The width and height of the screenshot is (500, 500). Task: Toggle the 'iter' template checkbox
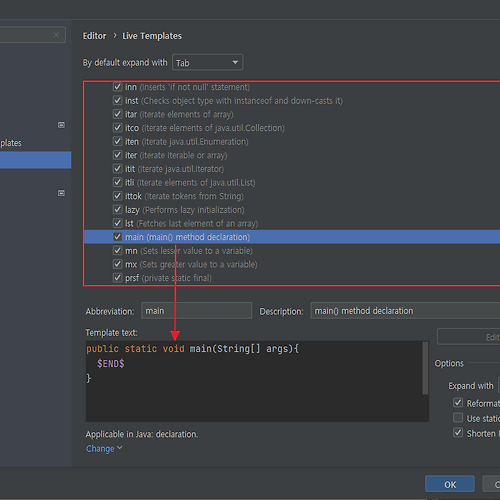point(117,155)
